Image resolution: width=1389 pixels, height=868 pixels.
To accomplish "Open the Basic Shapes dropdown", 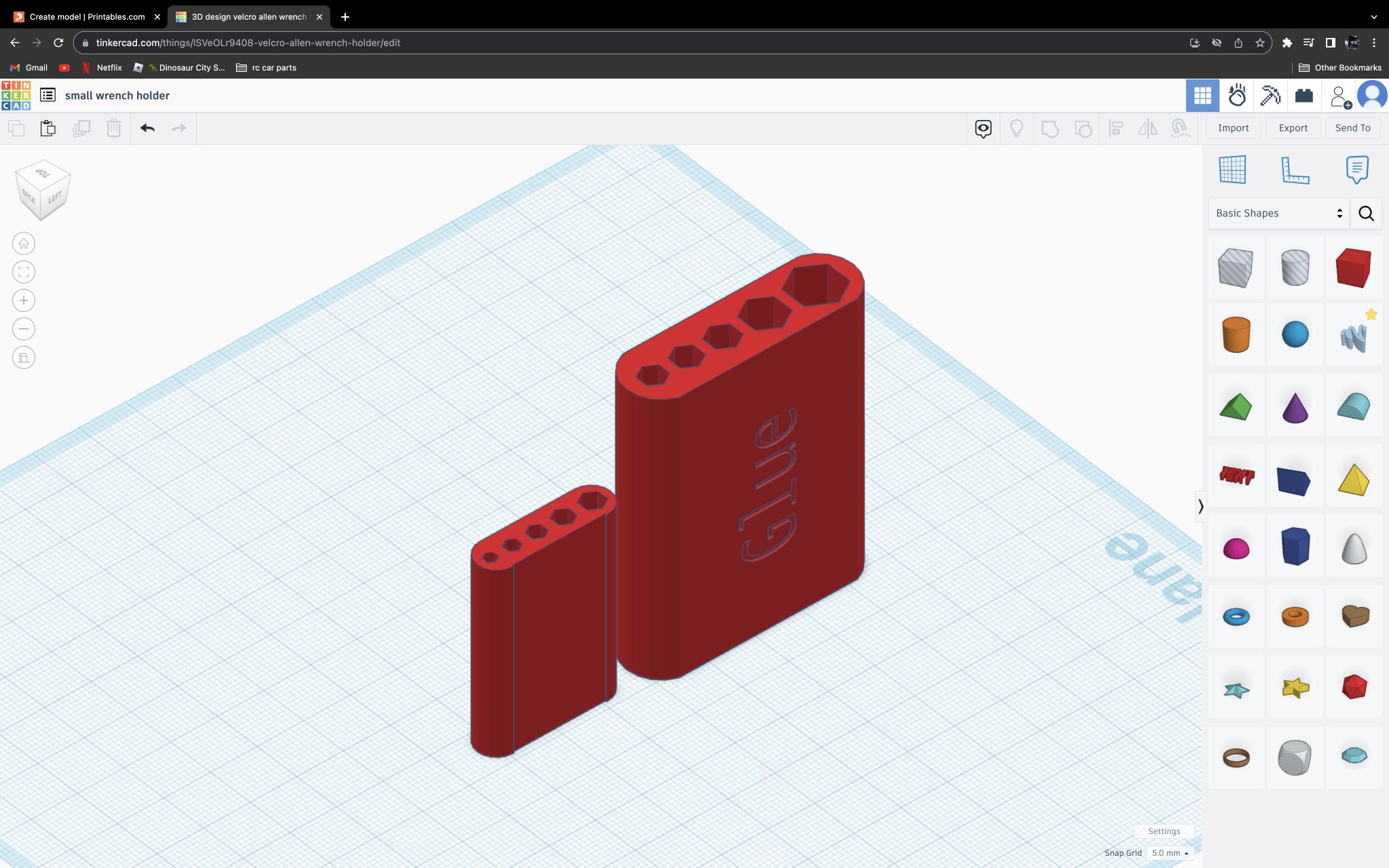I will point(1278,213).
